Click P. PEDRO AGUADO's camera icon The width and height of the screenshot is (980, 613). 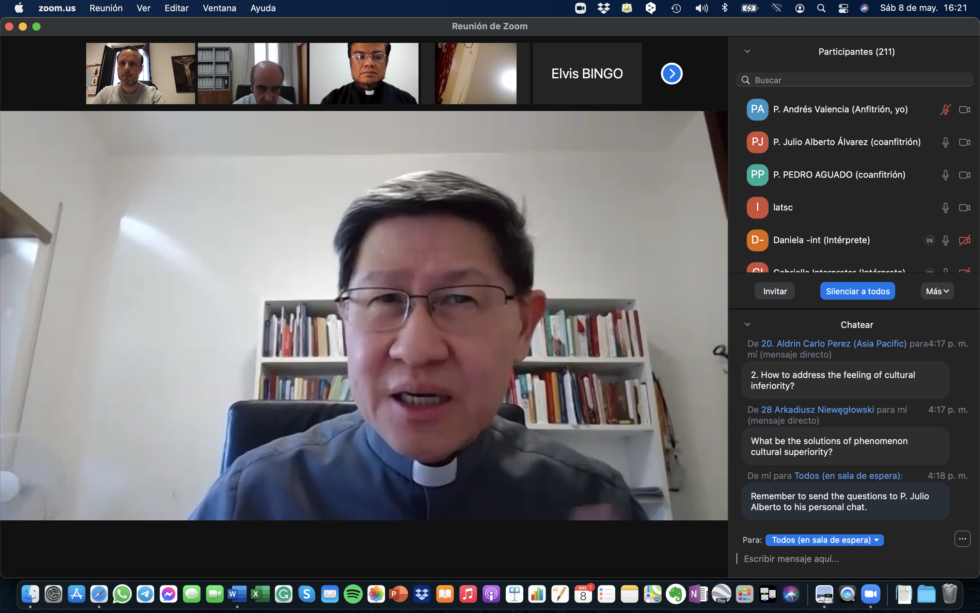pos(964,175)
